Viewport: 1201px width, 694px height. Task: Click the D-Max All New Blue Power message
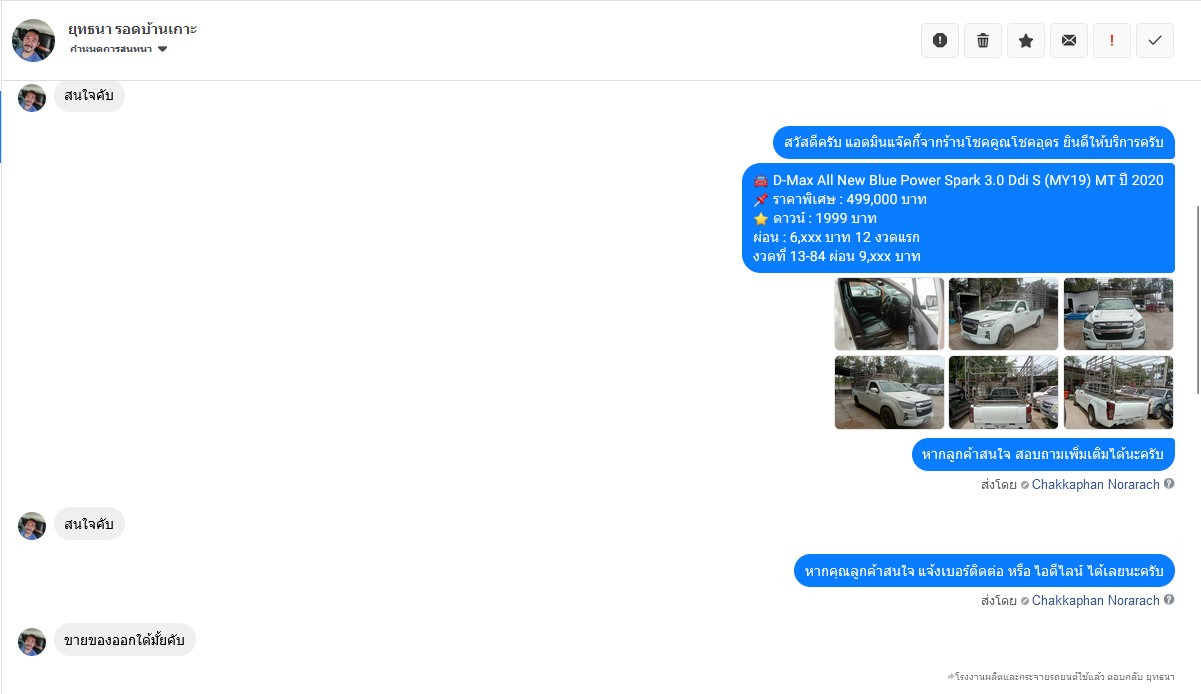pyautogui.click(x=958, y=218)
